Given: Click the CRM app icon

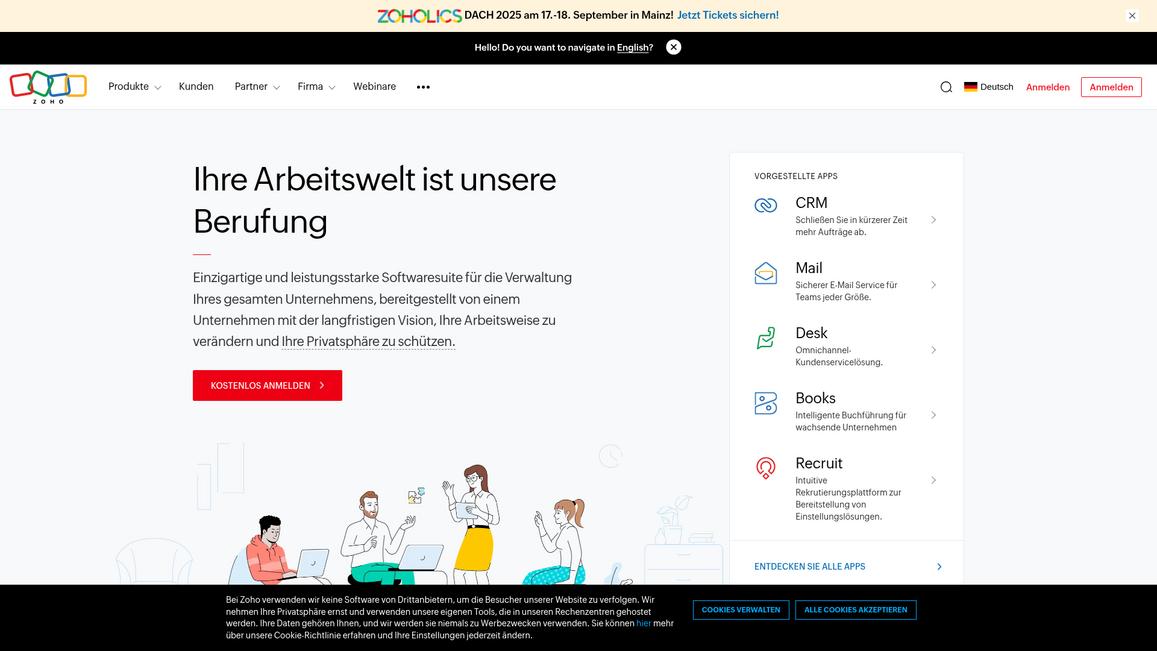Looking at the screenshot, I should click(765, 205).
